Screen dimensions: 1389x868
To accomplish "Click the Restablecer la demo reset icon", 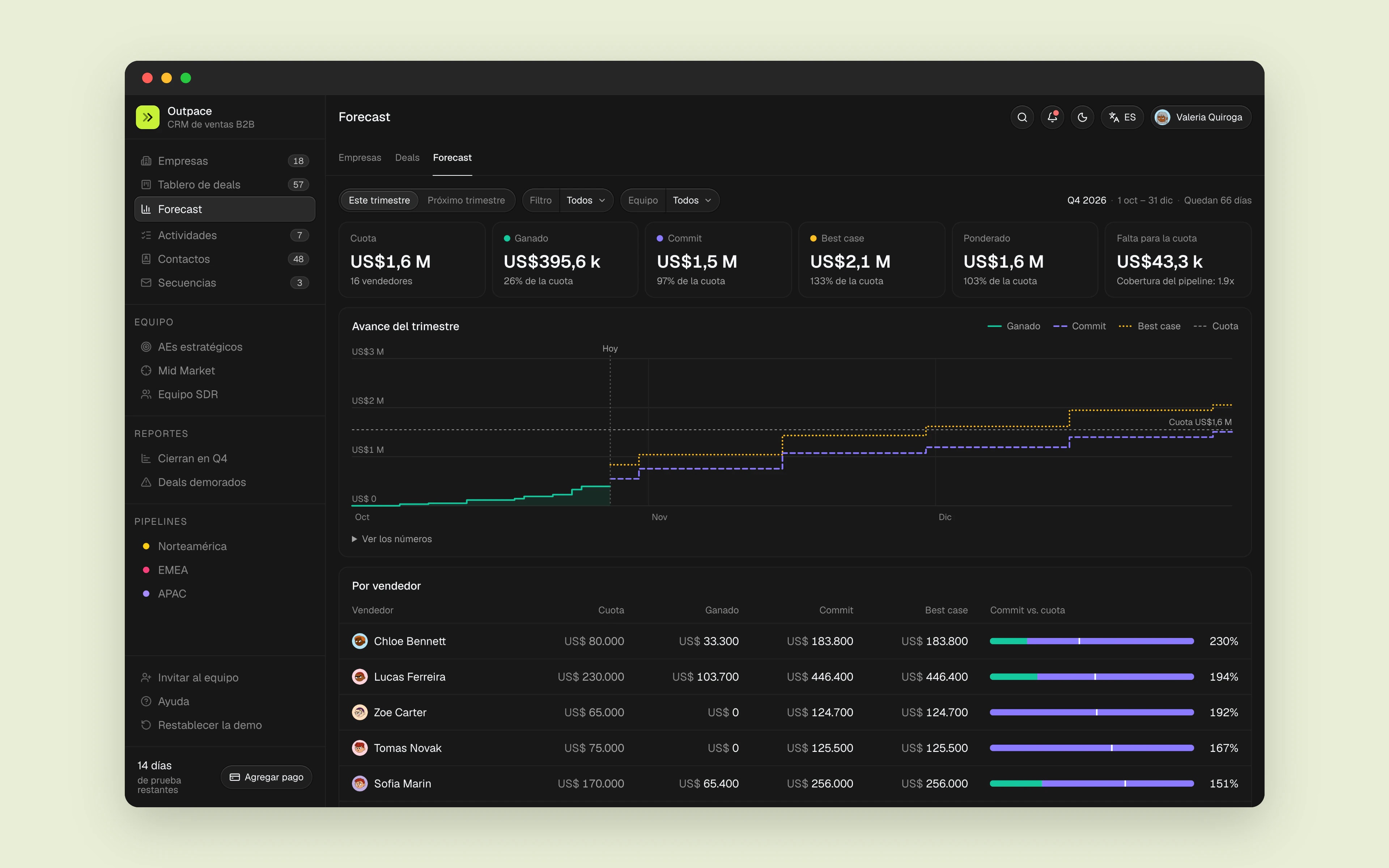I will tap(146, 725).
